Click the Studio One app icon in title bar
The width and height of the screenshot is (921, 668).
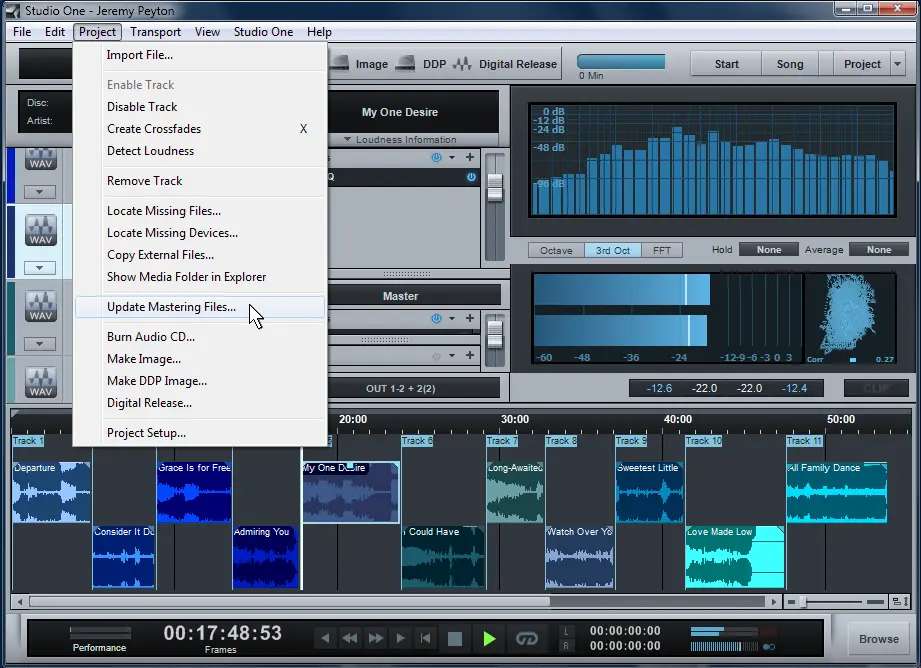(12, 11)
